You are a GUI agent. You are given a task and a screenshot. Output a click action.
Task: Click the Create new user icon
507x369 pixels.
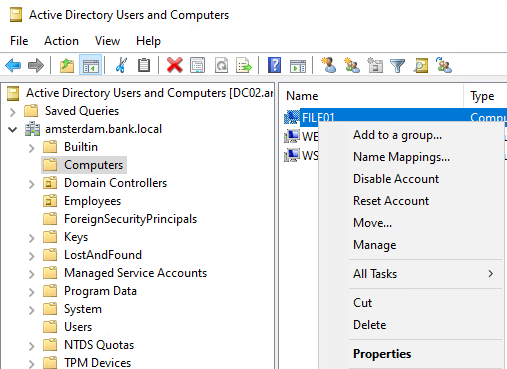tap(329, 65)
